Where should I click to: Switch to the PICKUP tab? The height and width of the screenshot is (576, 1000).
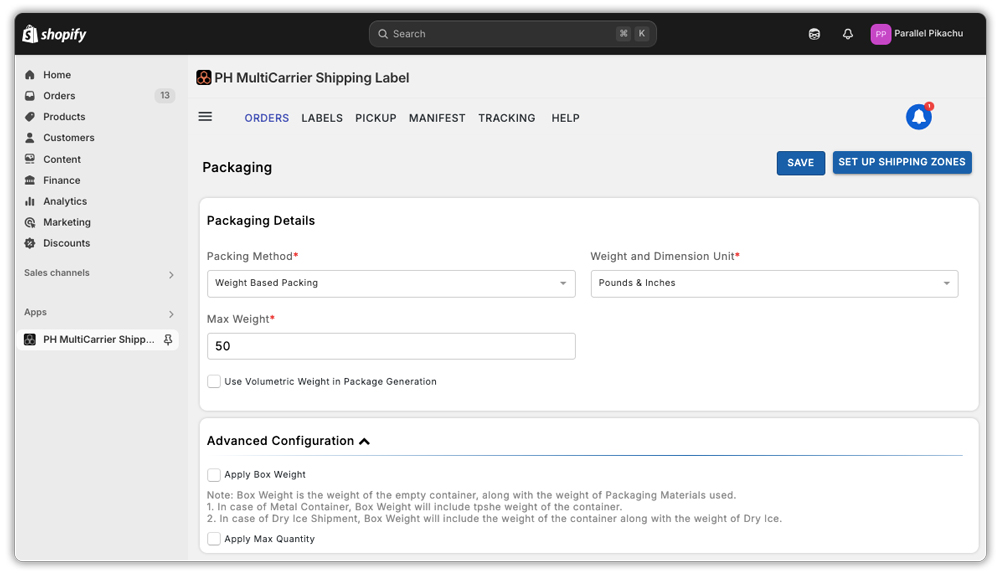[376, 118]
